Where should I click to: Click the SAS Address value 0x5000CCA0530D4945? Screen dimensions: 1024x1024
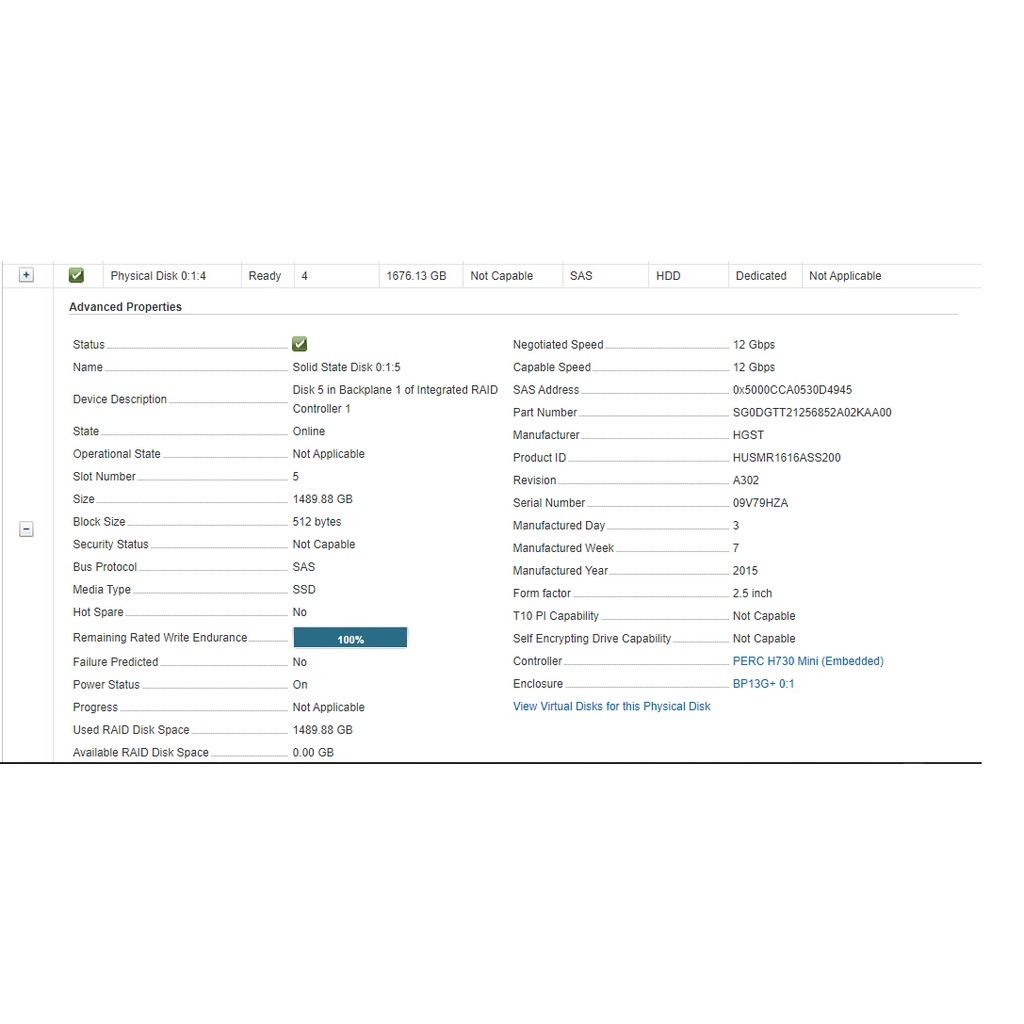pos(792,390)
